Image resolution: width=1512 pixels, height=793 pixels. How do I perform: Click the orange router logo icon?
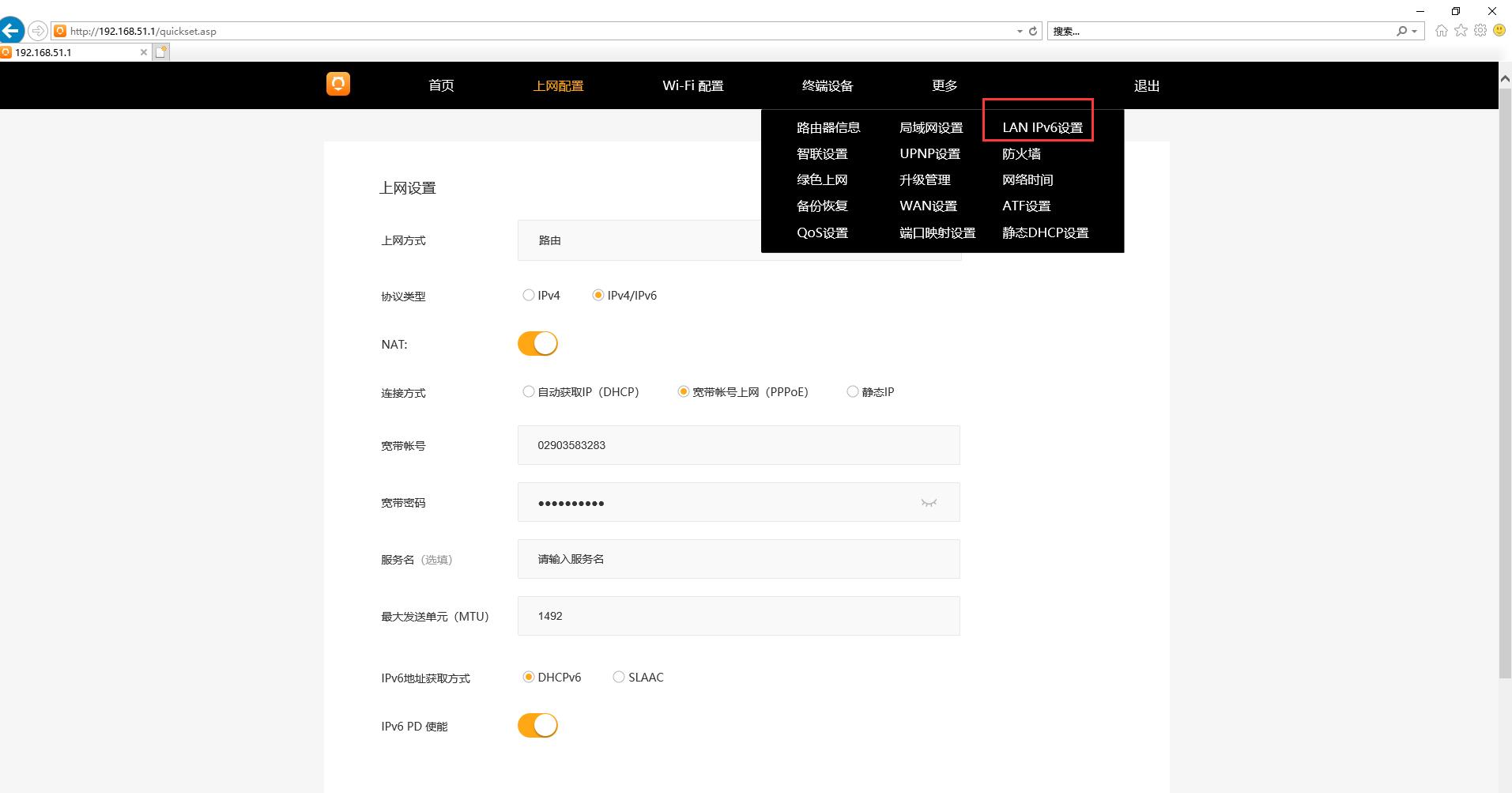[x=338, y=84]
